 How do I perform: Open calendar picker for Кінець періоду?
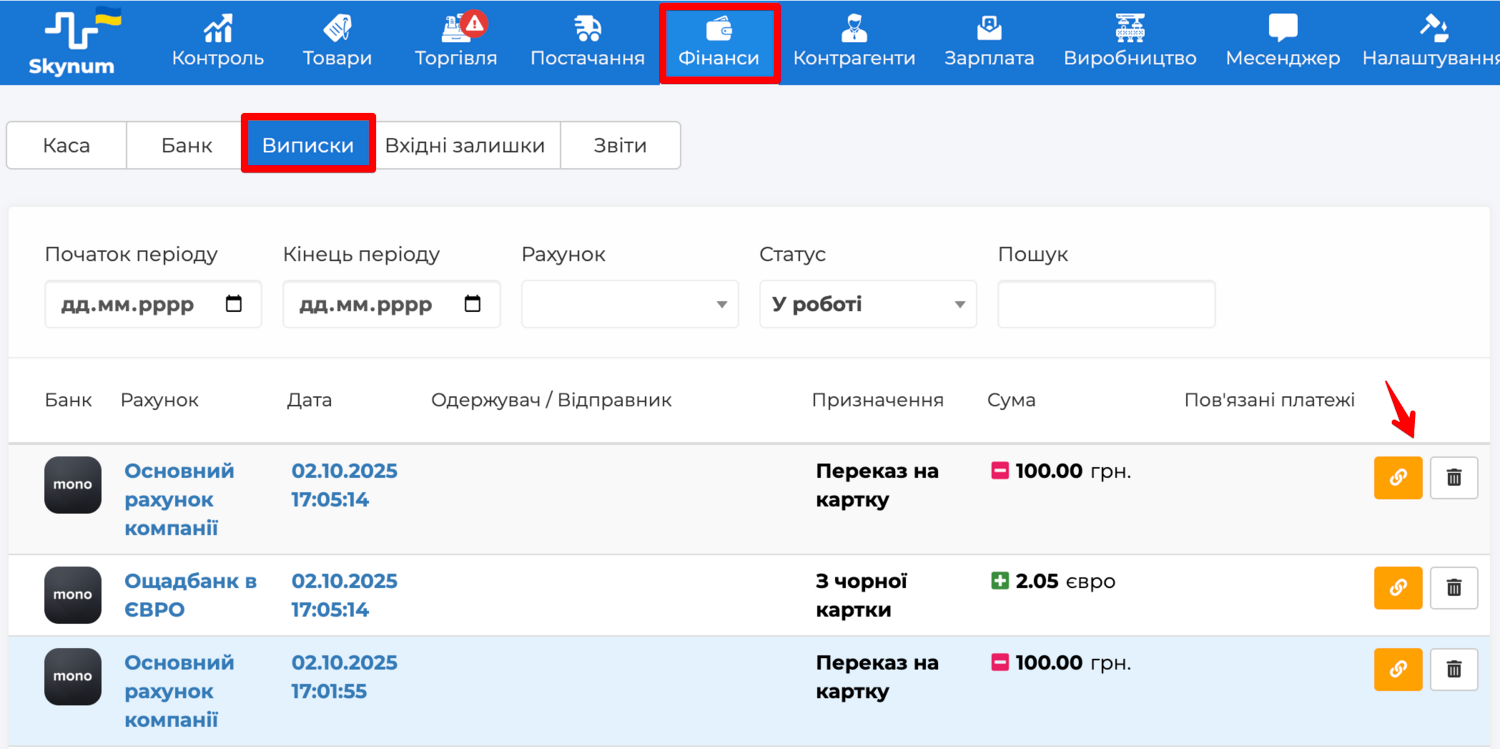472,304
